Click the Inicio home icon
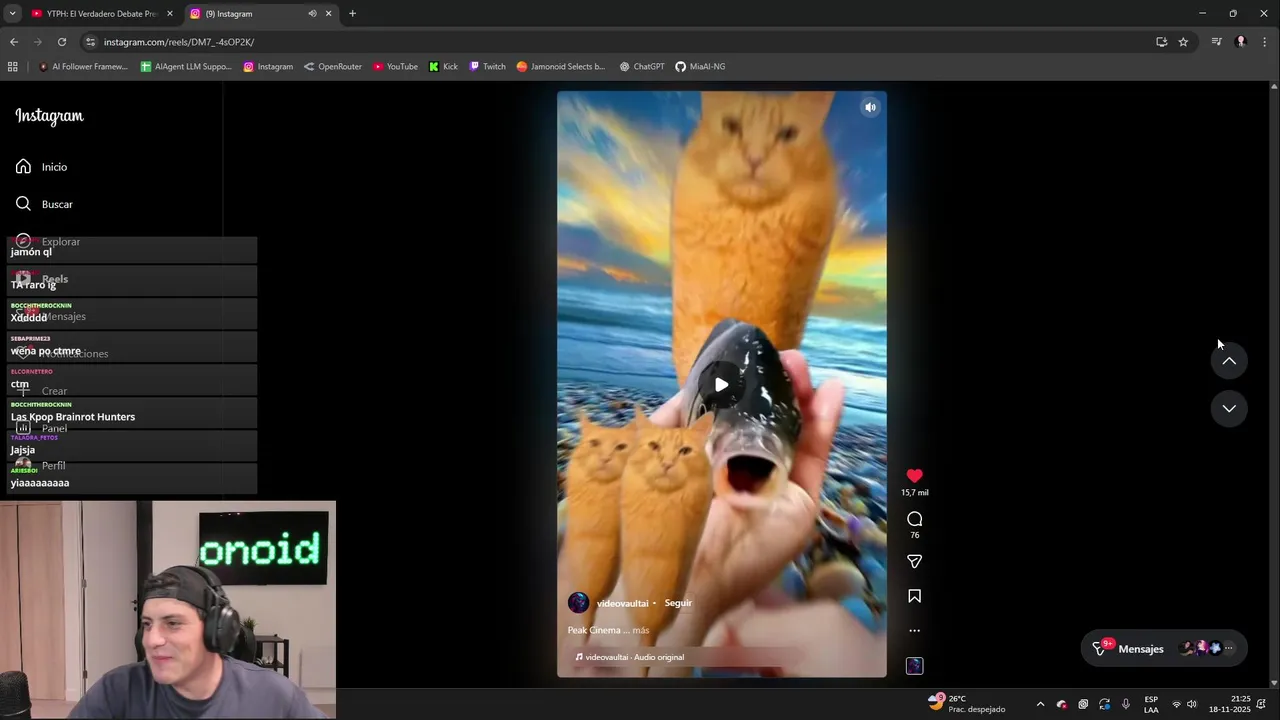 [x=23, y=166]
